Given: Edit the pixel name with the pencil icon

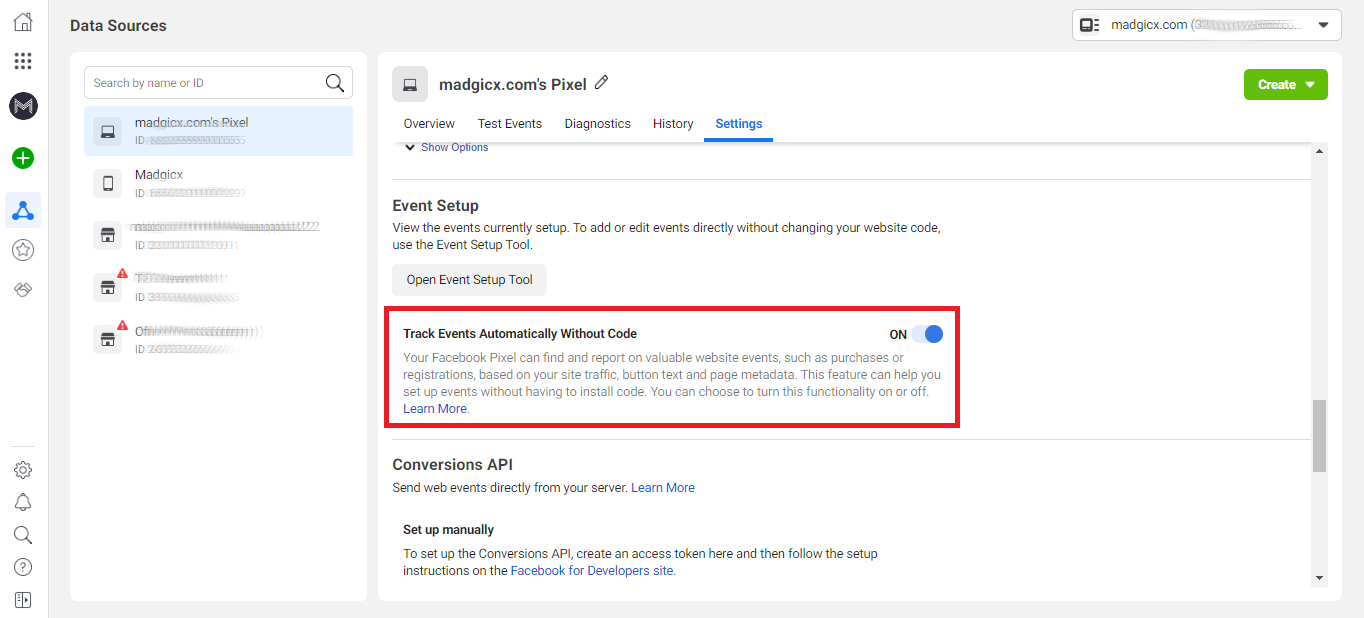Looking at the screenshot, I should 601,83.
